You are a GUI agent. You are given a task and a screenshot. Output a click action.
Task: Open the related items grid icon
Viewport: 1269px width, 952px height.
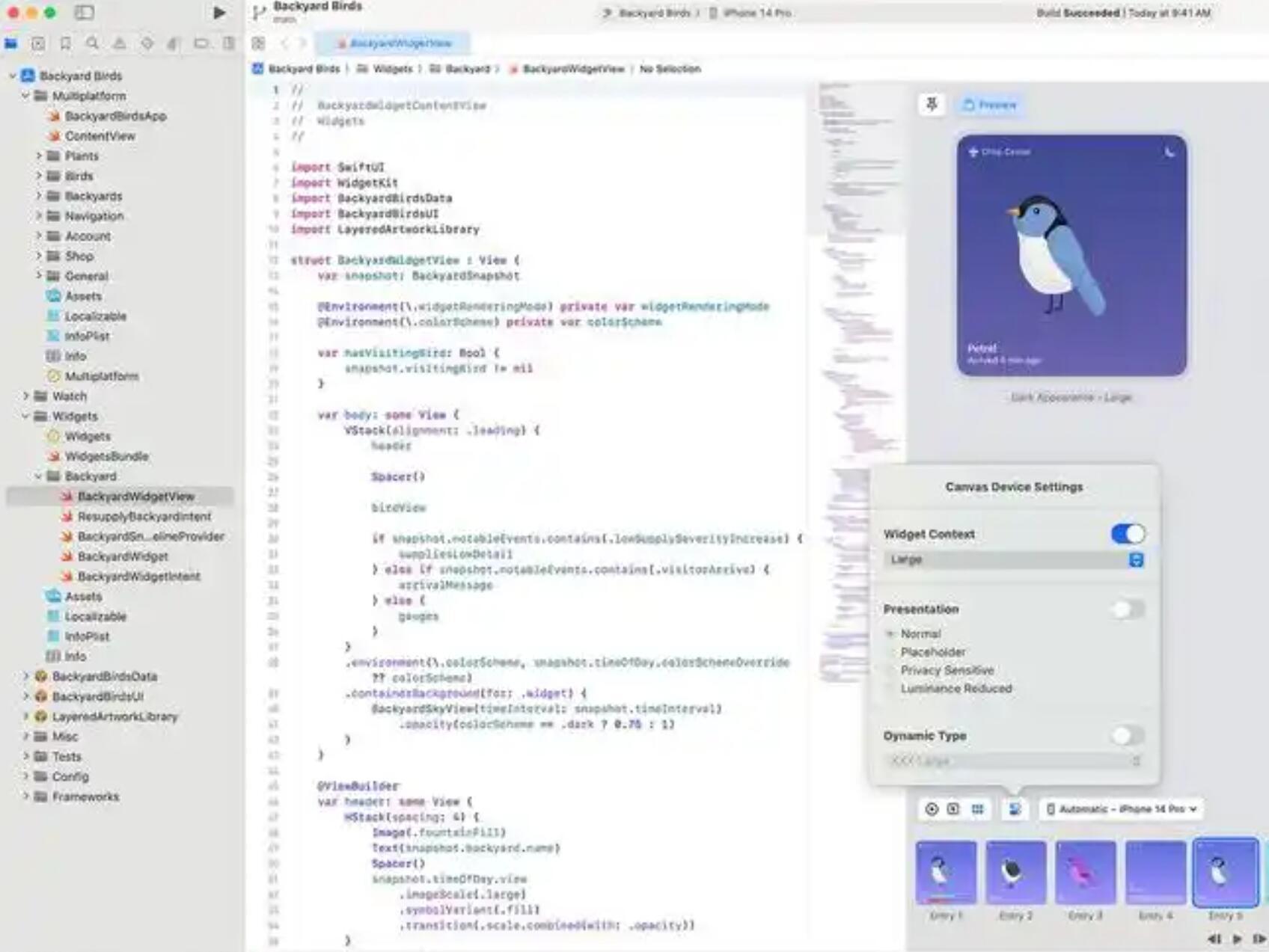click(x=258, y=43)
